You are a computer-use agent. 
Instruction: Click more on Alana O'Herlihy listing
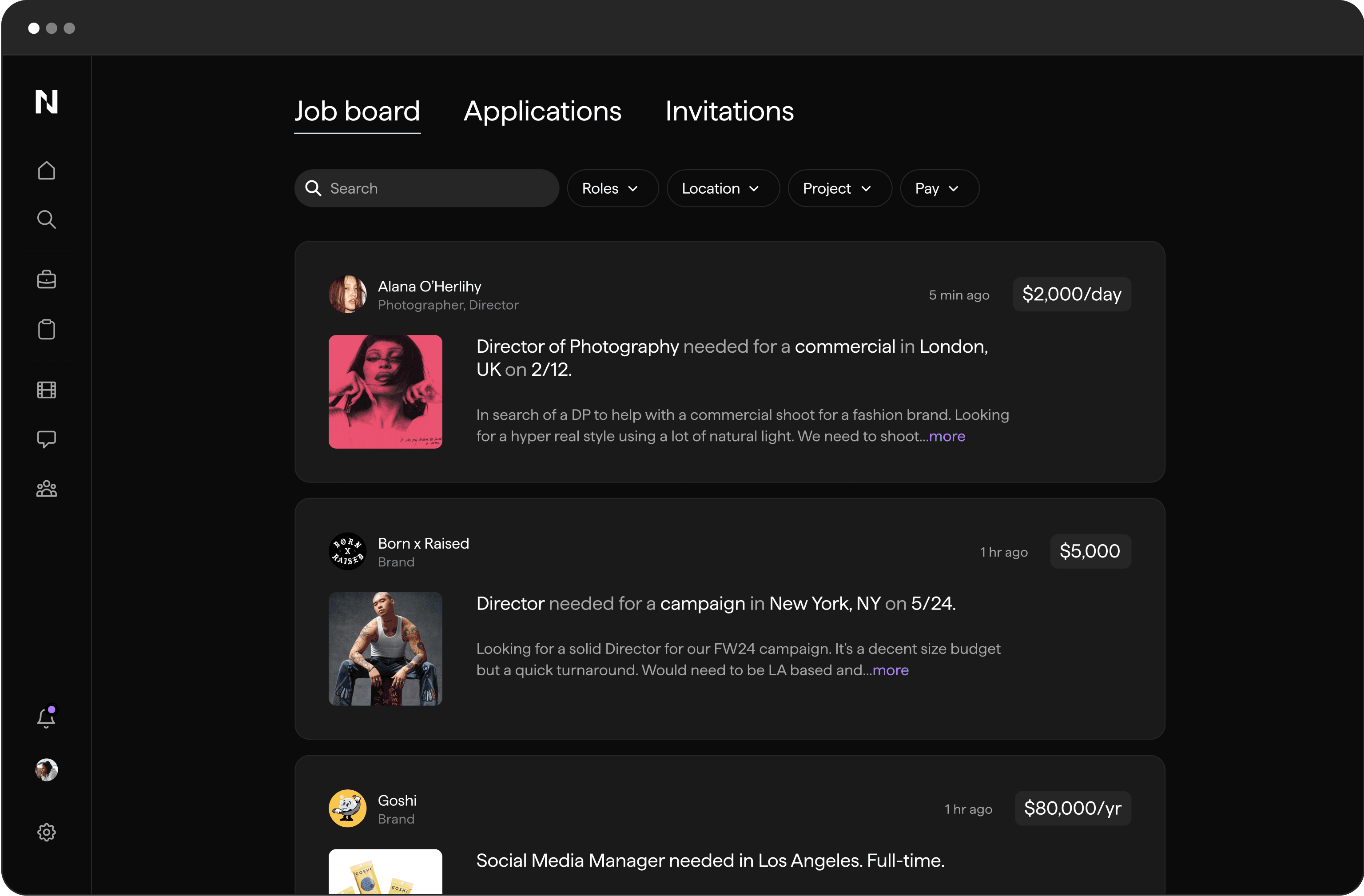946,436
